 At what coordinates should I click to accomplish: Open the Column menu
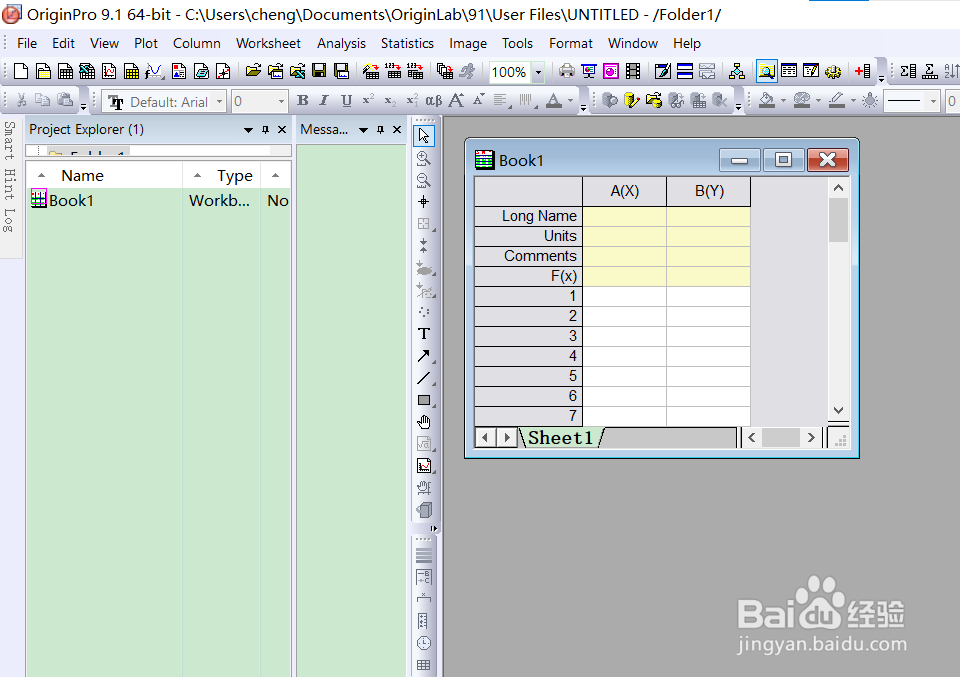pos(197,43)
